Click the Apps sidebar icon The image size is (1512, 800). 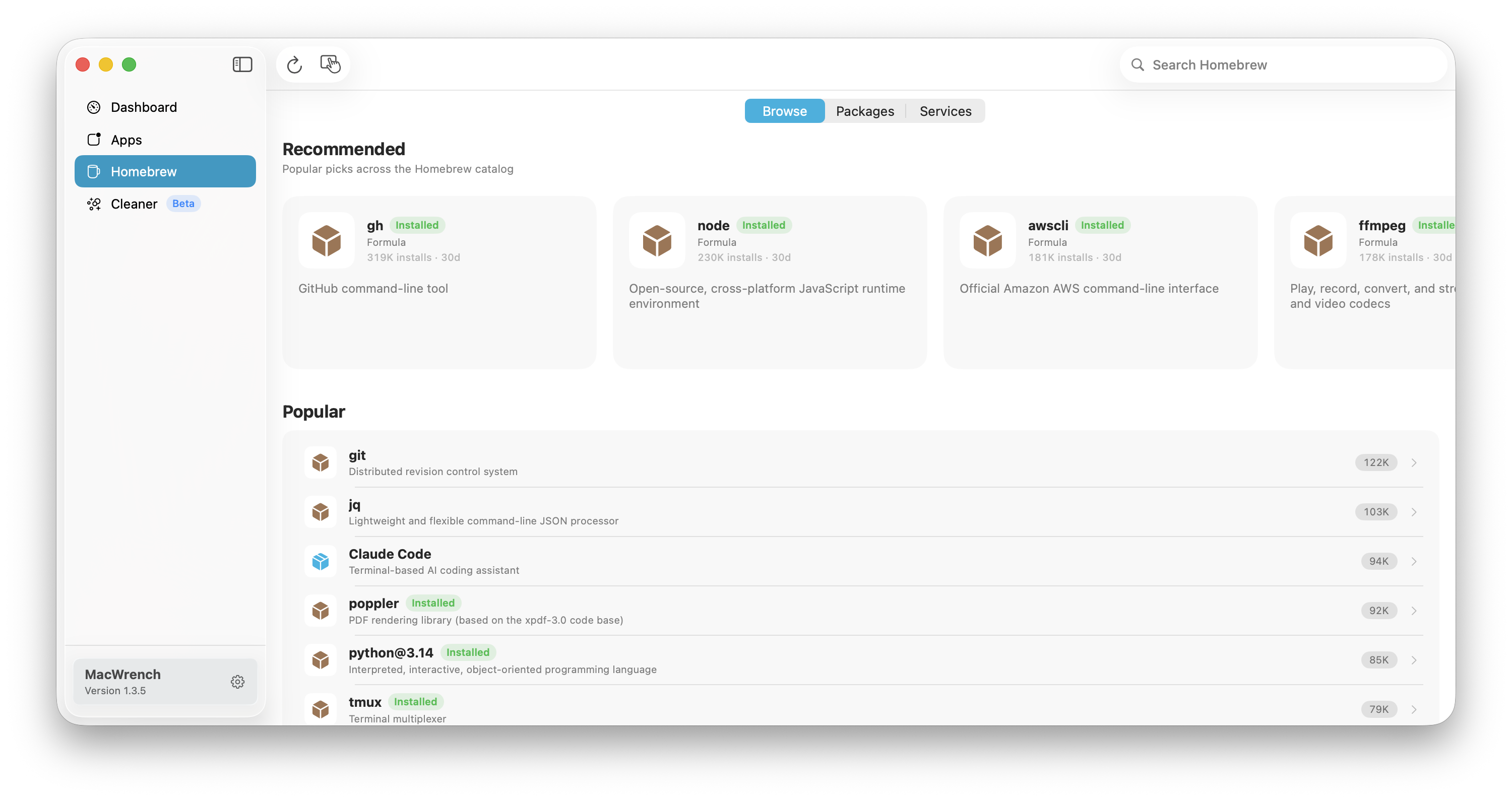tap(94, 140)
